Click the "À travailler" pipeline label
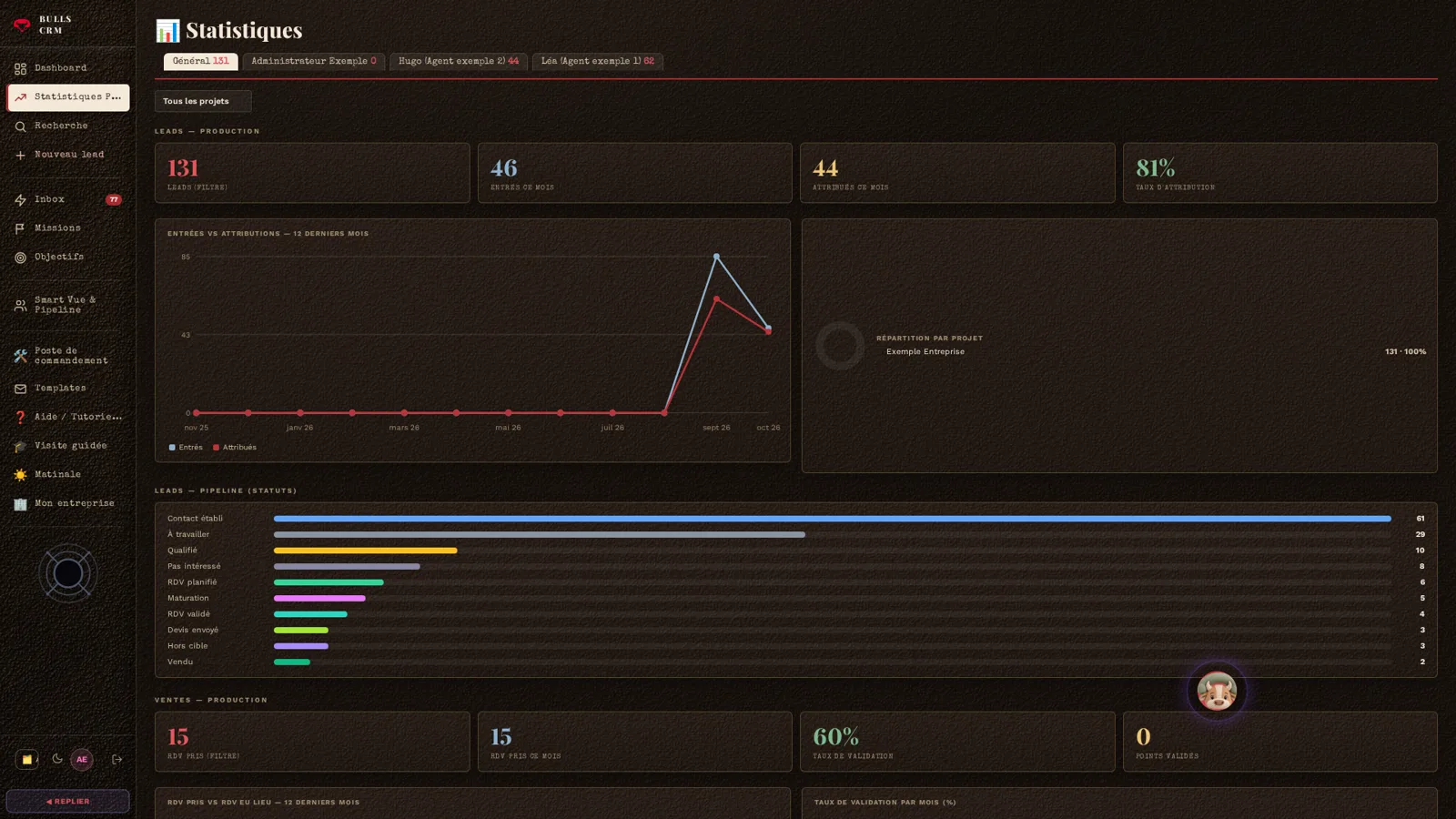Screen dimensions: 1456x819 (x=188, y=534)
